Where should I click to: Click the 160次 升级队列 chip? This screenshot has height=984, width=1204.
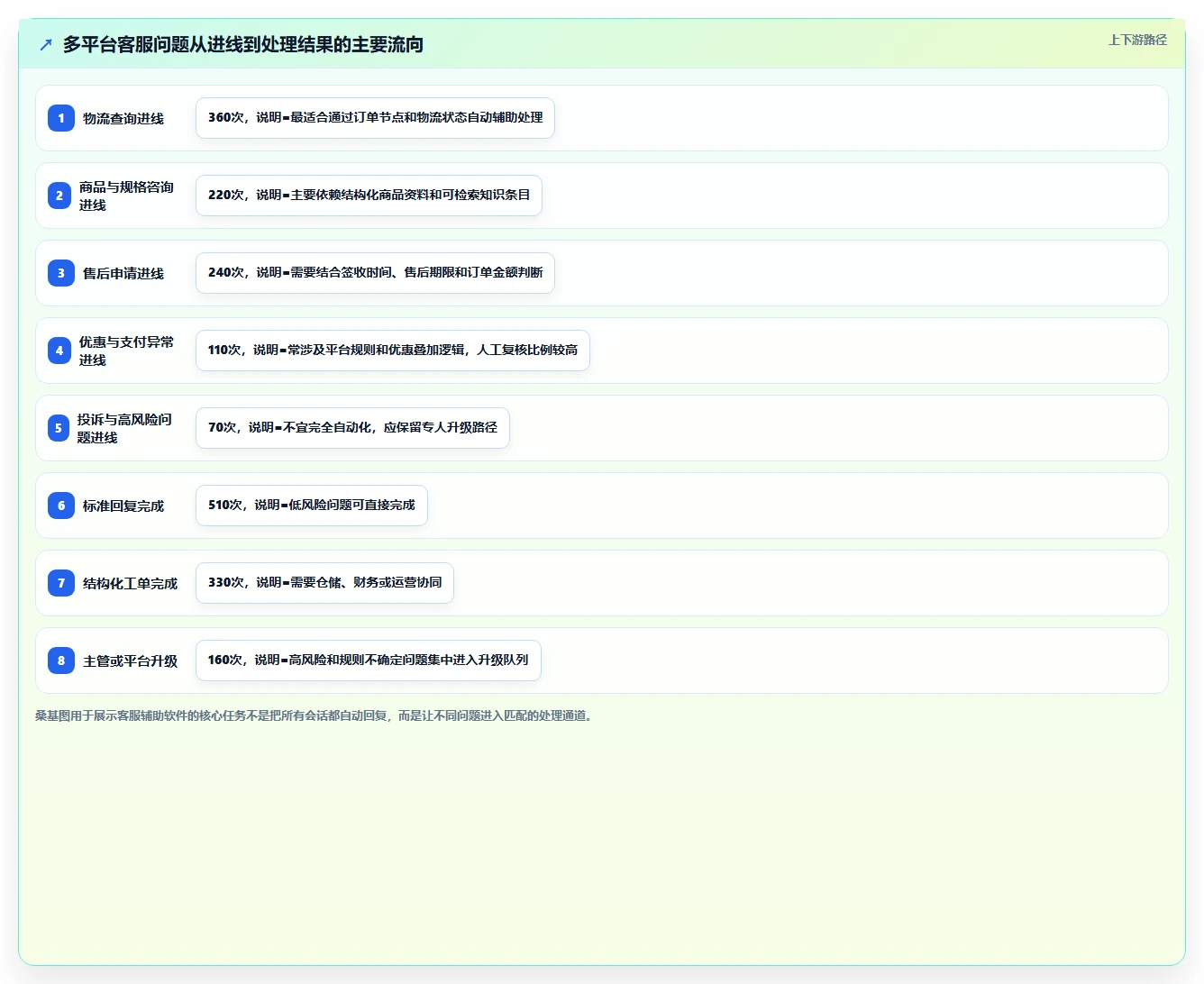tap(369, 661)
